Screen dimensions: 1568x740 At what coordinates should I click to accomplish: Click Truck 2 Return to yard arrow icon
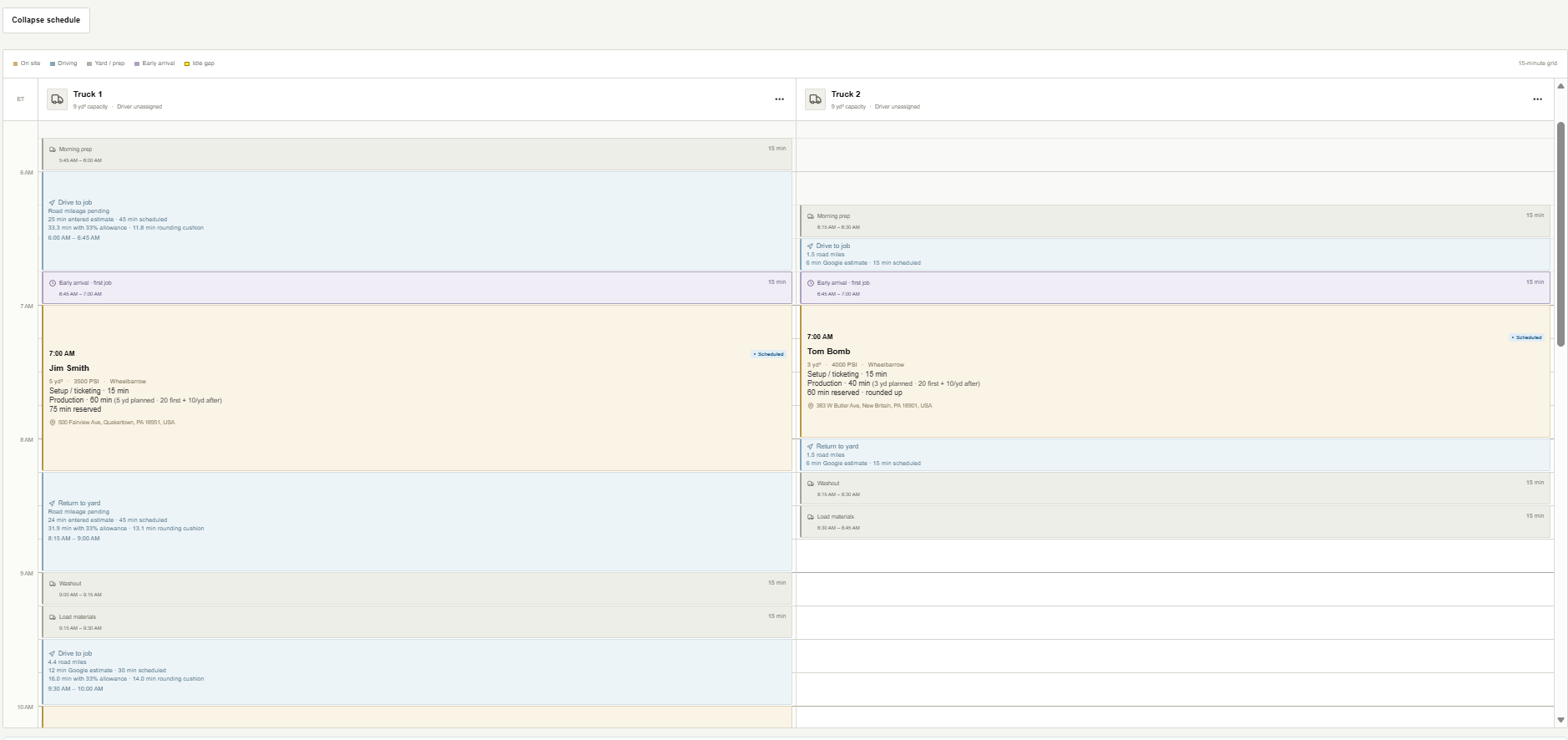(810, 447)
